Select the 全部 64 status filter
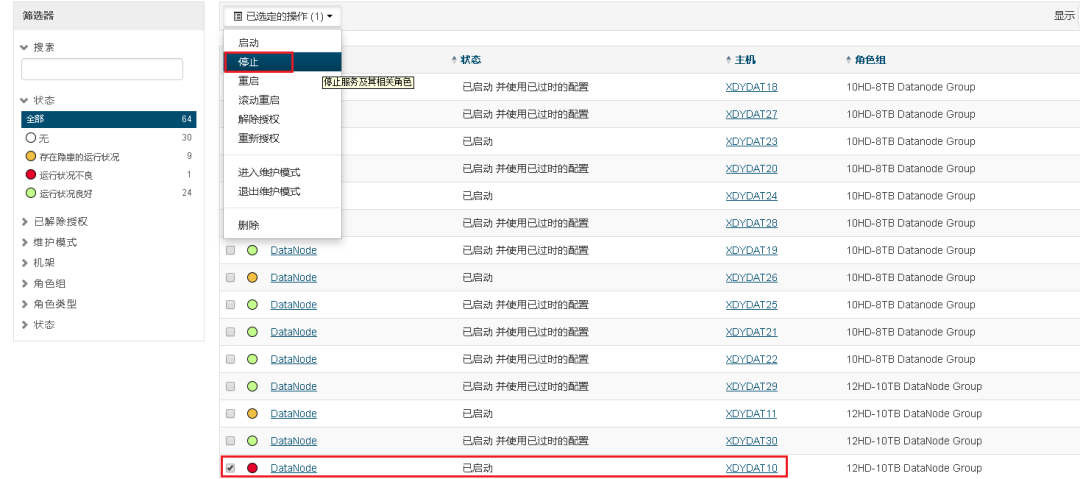Image resolution: width=1080 pixels, height=479 pixels. pyautogui.click(x=108, y=119)
